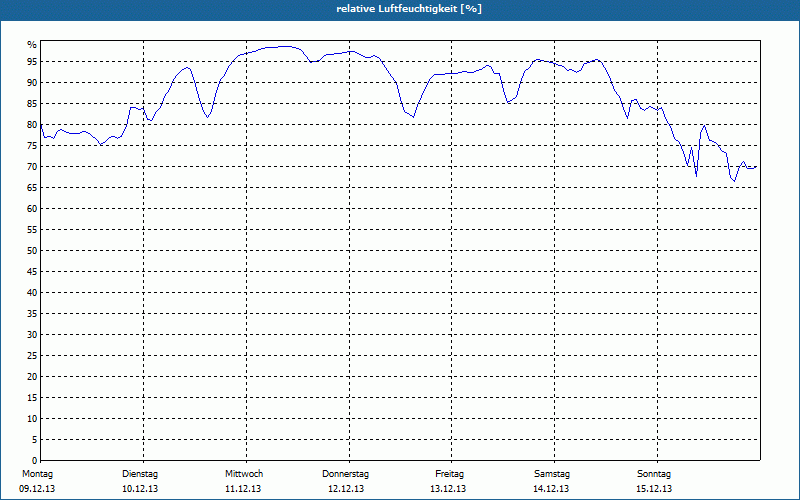800x500 pixels.
Task: Click the 'Freitag' day label
Action: pyautogui.click(x=449, y=474)
